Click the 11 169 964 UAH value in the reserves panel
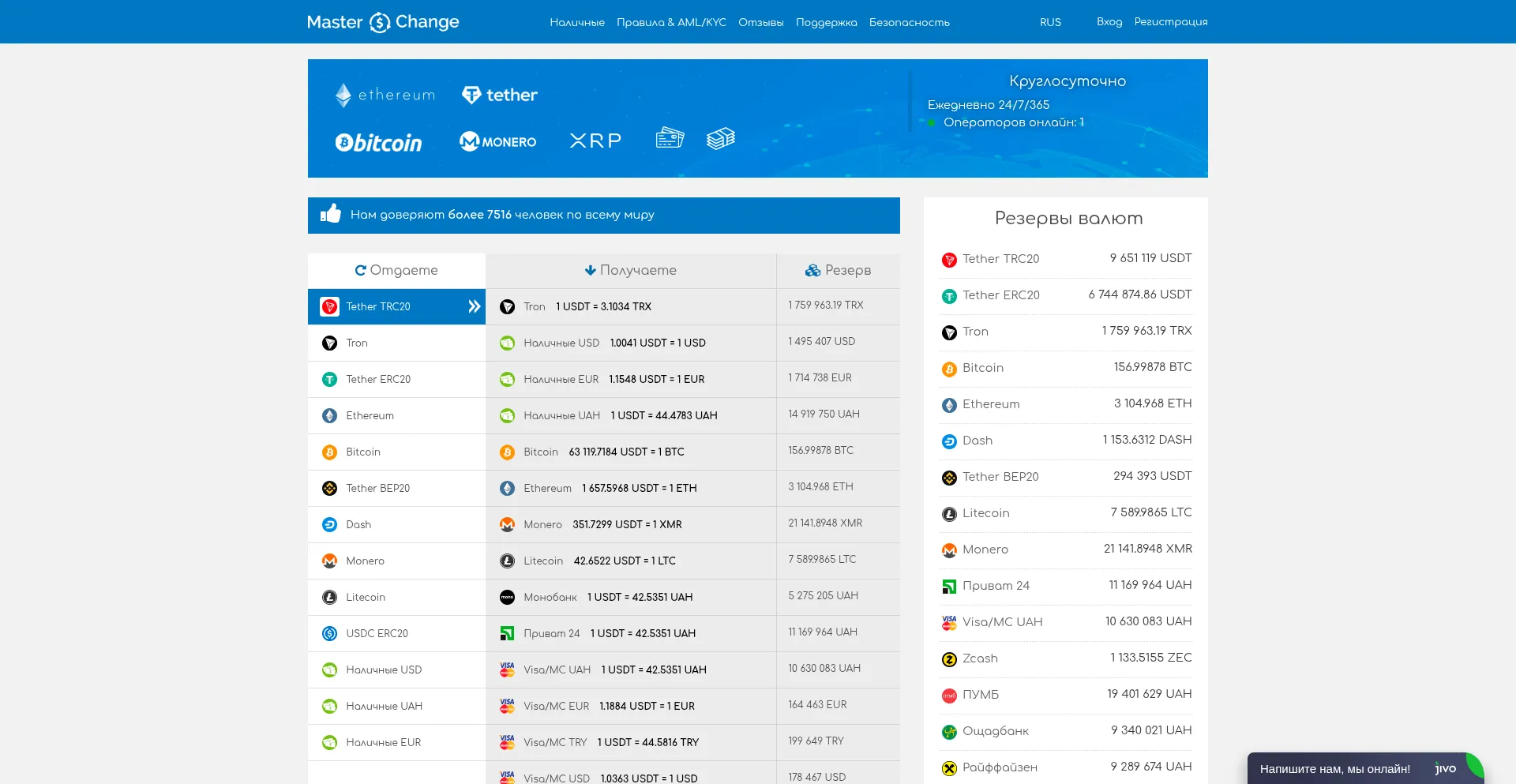This screenshot has height=784, width=1516. pyautogui.click(x=1150, y=585)
